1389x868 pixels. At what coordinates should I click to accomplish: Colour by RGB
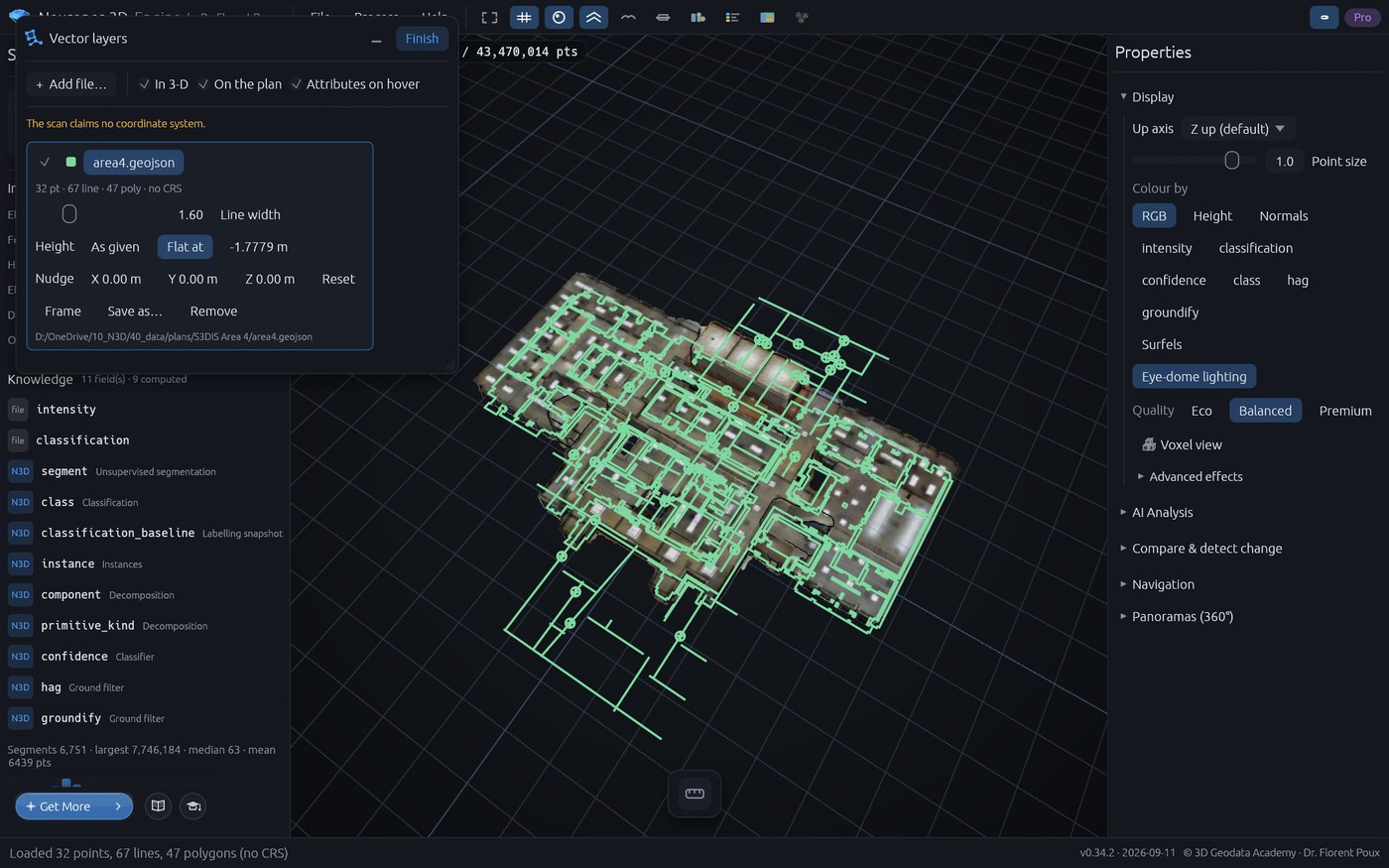tap(1154, 216)
